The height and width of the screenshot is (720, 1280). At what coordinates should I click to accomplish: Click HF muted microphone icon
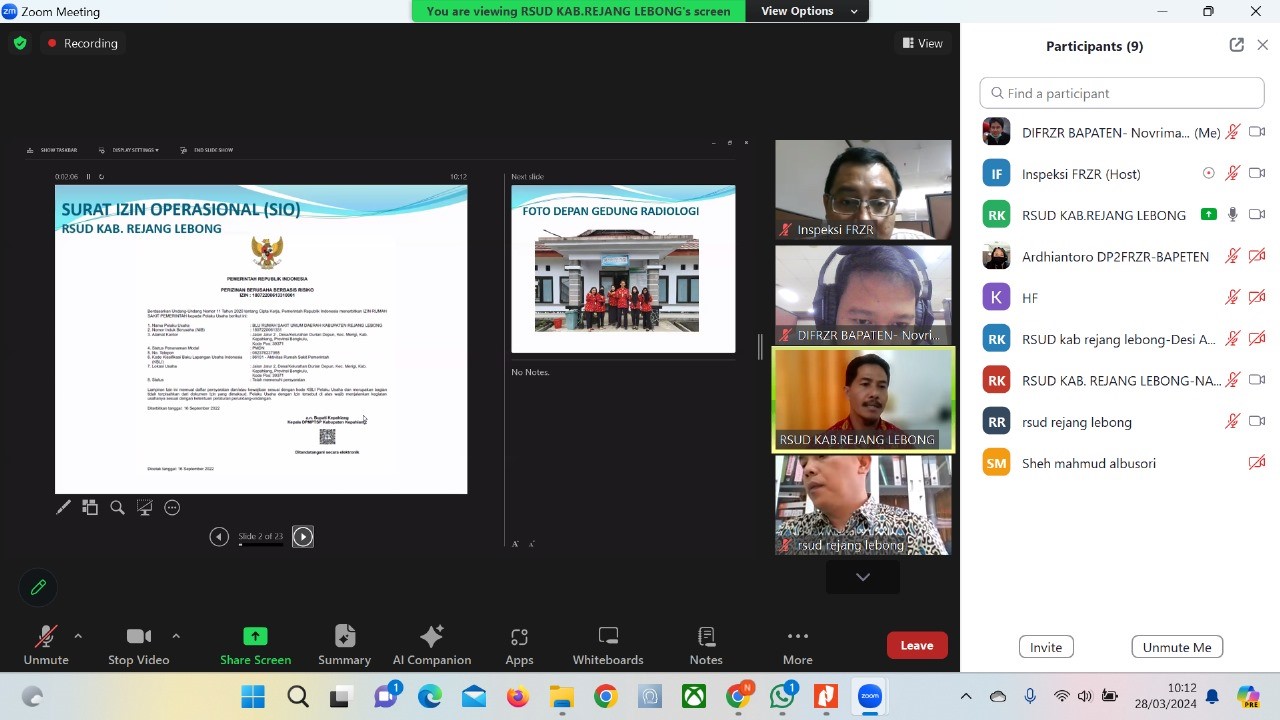[1233, 297]
